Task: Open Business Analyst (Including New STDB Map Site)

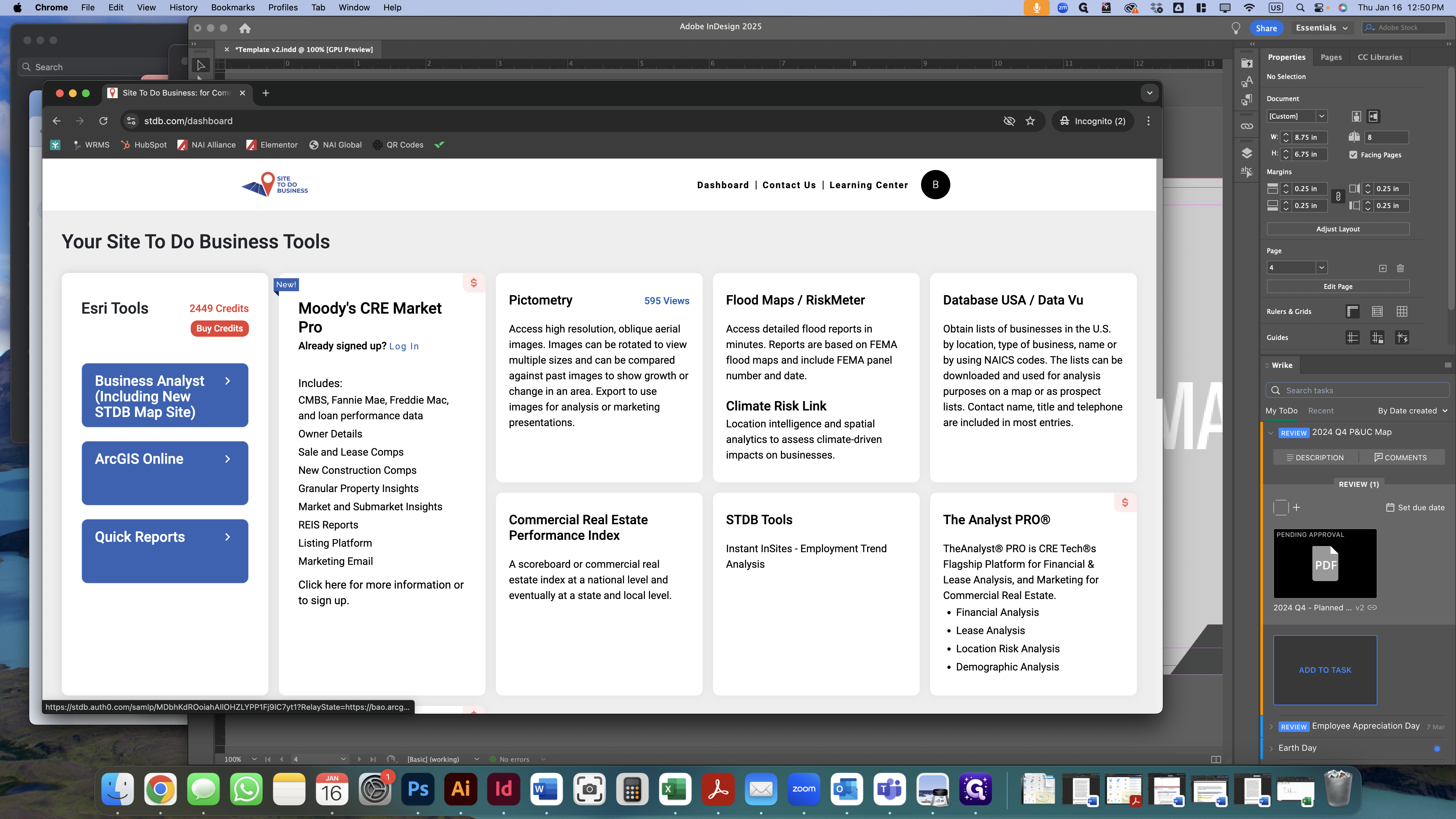Action: click(x=165, y=395)
